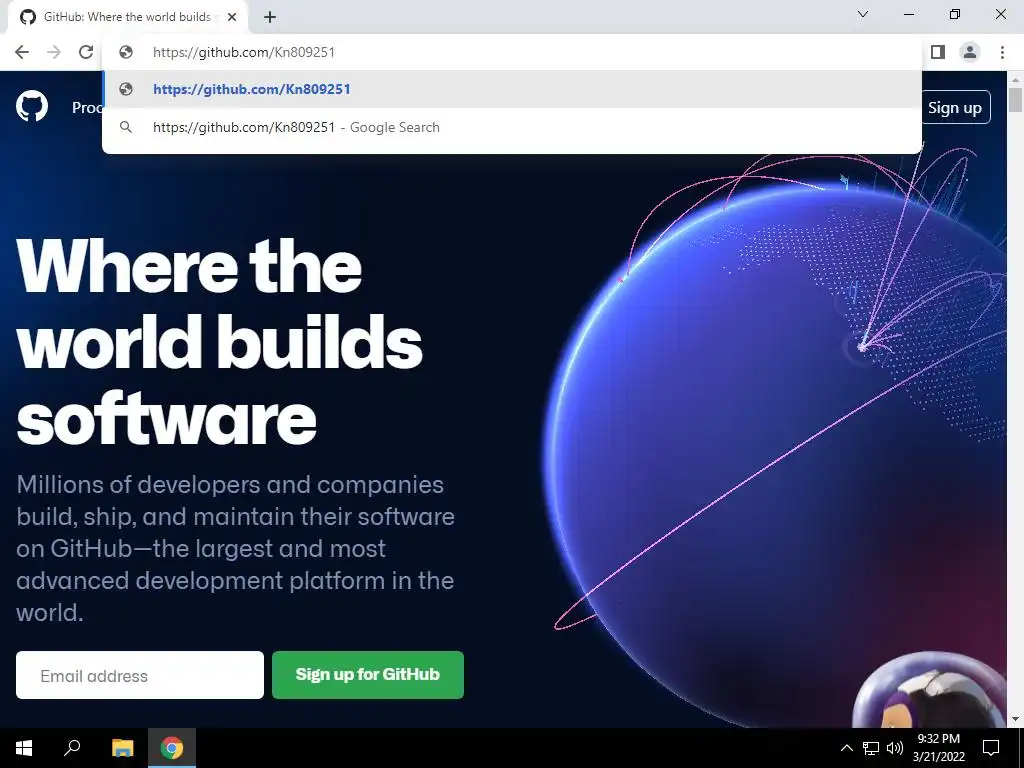The image size is (1024, 768).
Task: Click the address bar URL text
Action: coord(244,52)
